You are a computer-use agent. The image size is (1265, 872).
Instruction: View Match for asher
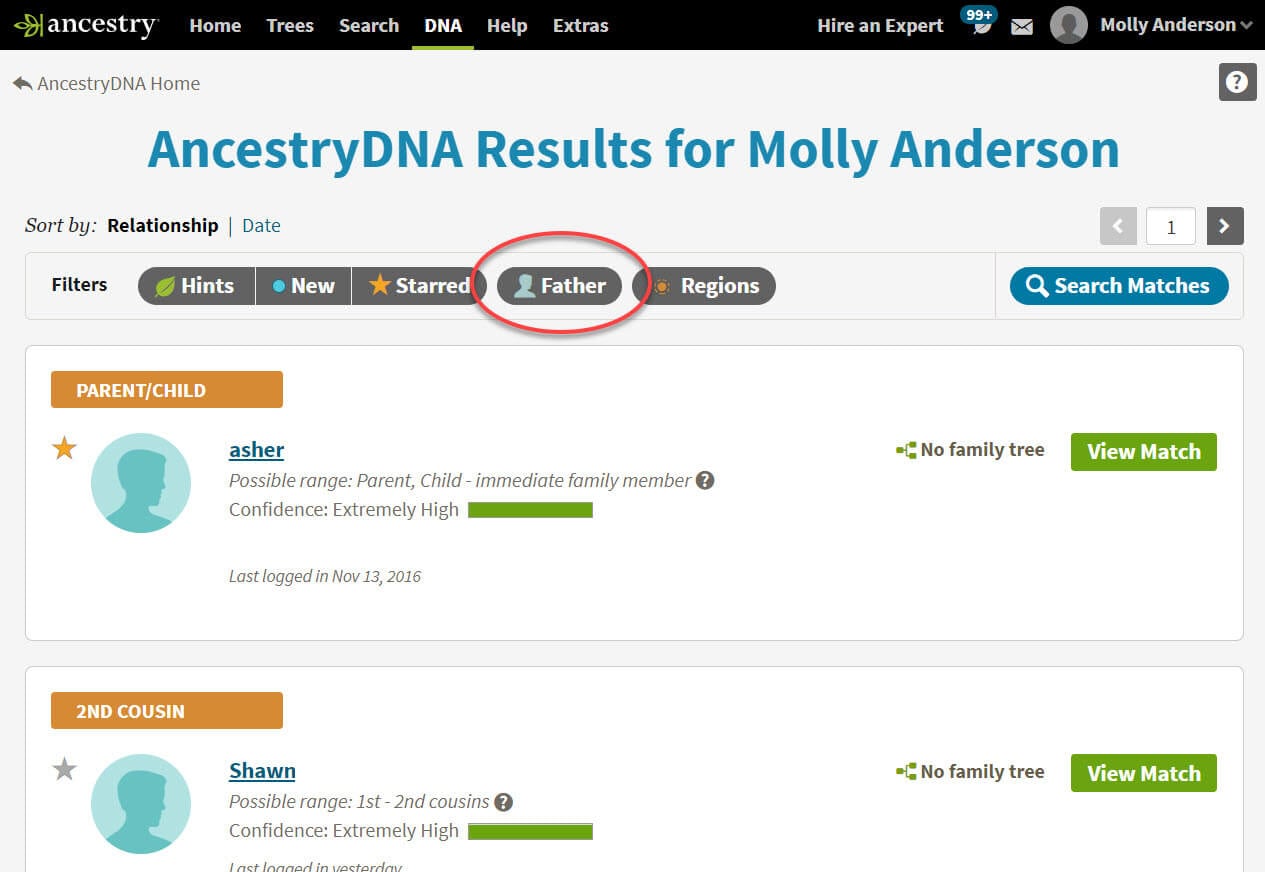[x=1142, y=452]
